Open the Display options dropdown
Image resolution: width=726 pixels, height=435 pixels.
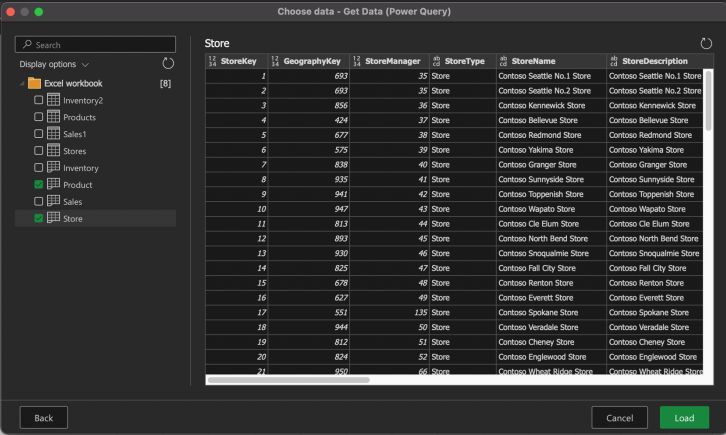coord(54,64)
